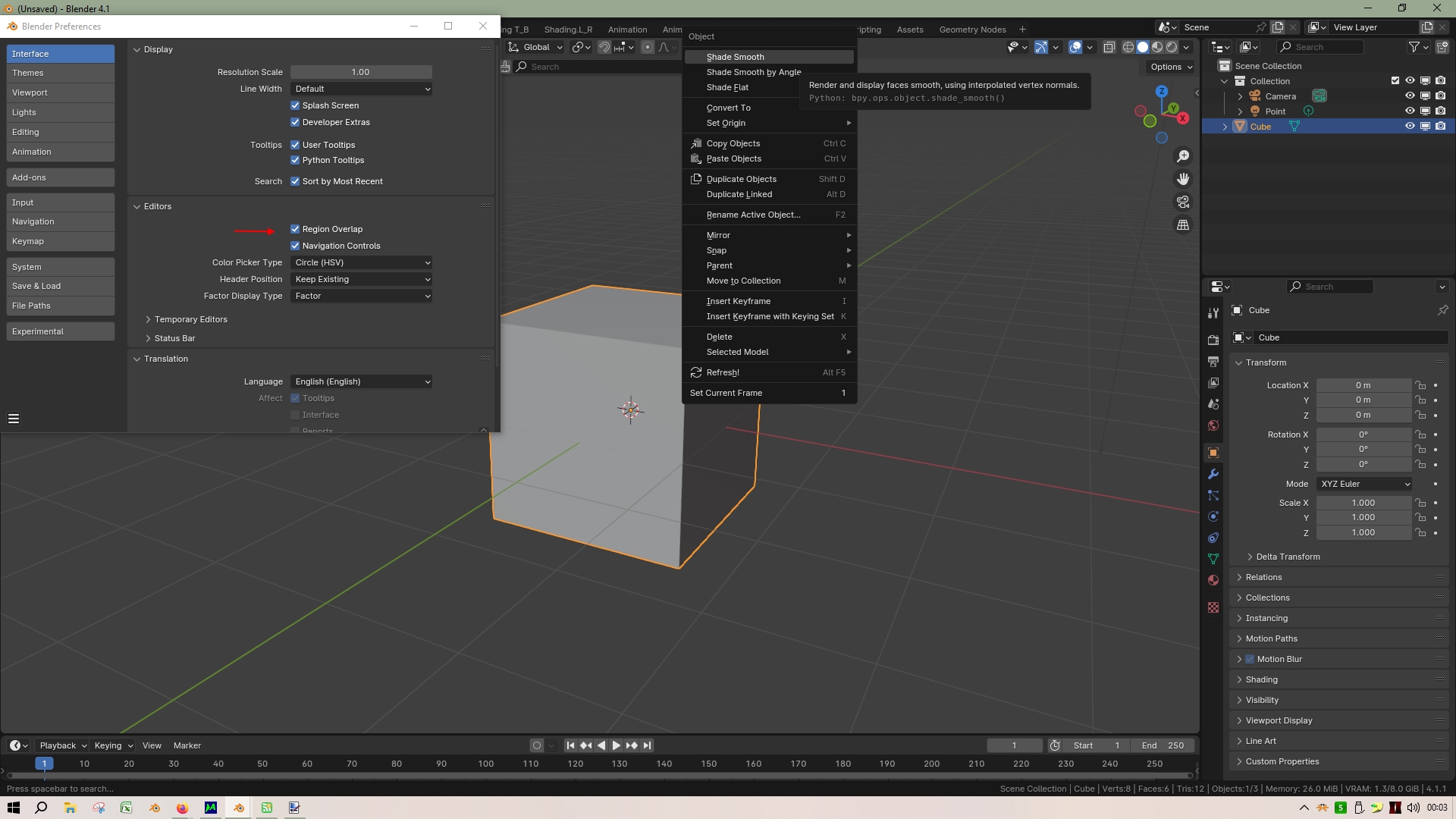
Task: Open the Color Picker Type dropdown
Action: [x=360, y=261]
